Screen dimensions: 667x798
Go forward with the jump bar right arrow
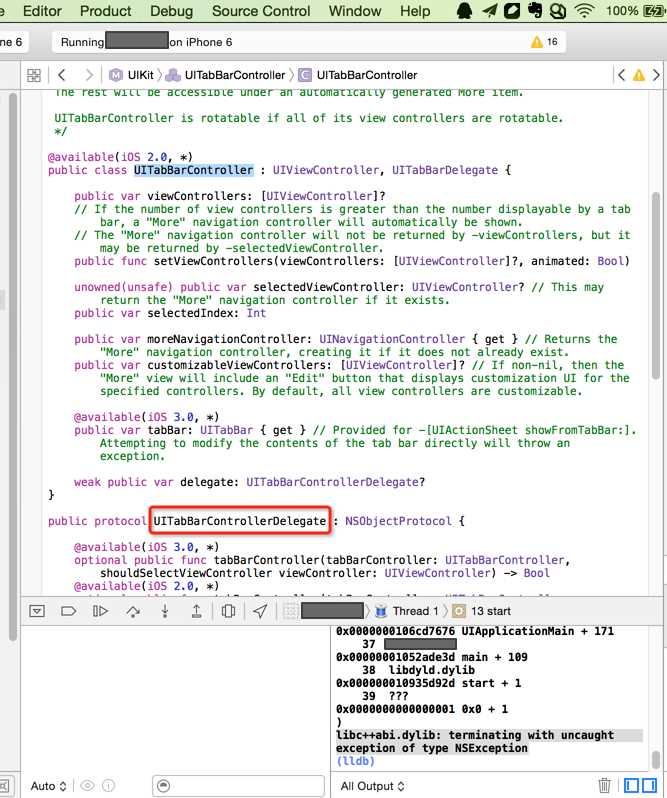[x=89, y=75]
